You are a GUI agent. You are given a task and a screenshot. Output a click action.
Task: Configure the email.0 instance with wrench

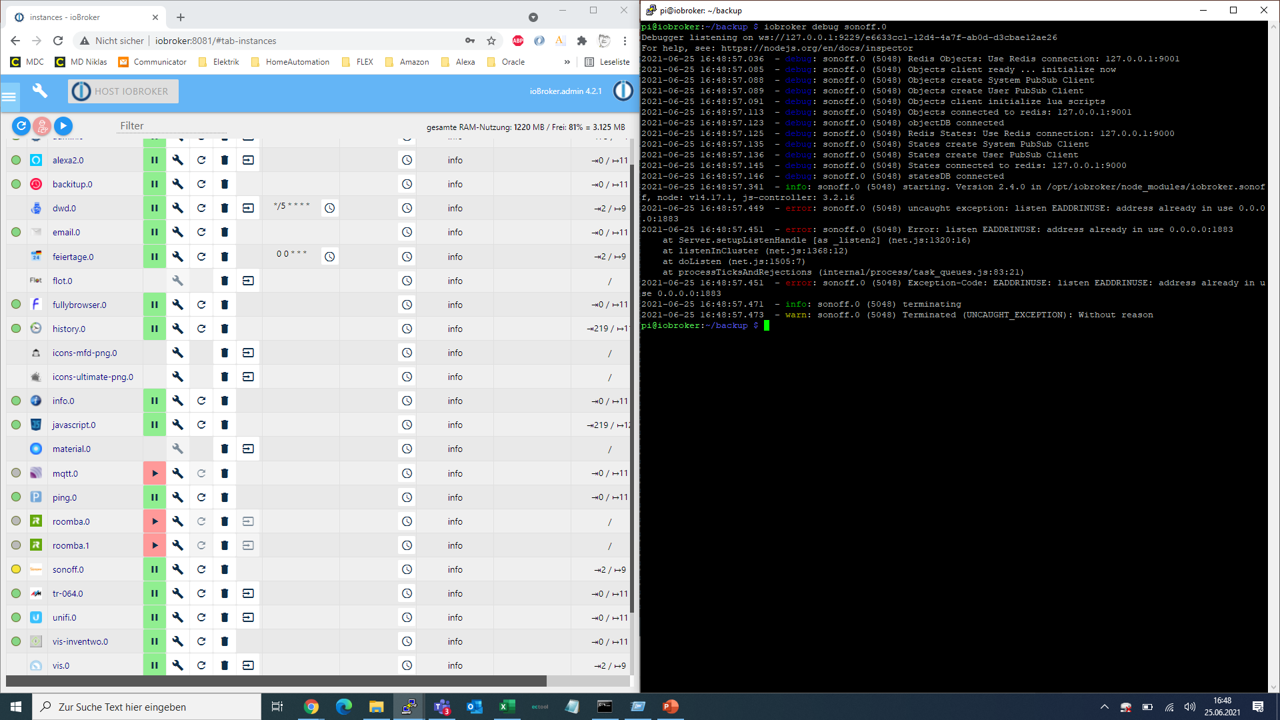tap(177, 232)
